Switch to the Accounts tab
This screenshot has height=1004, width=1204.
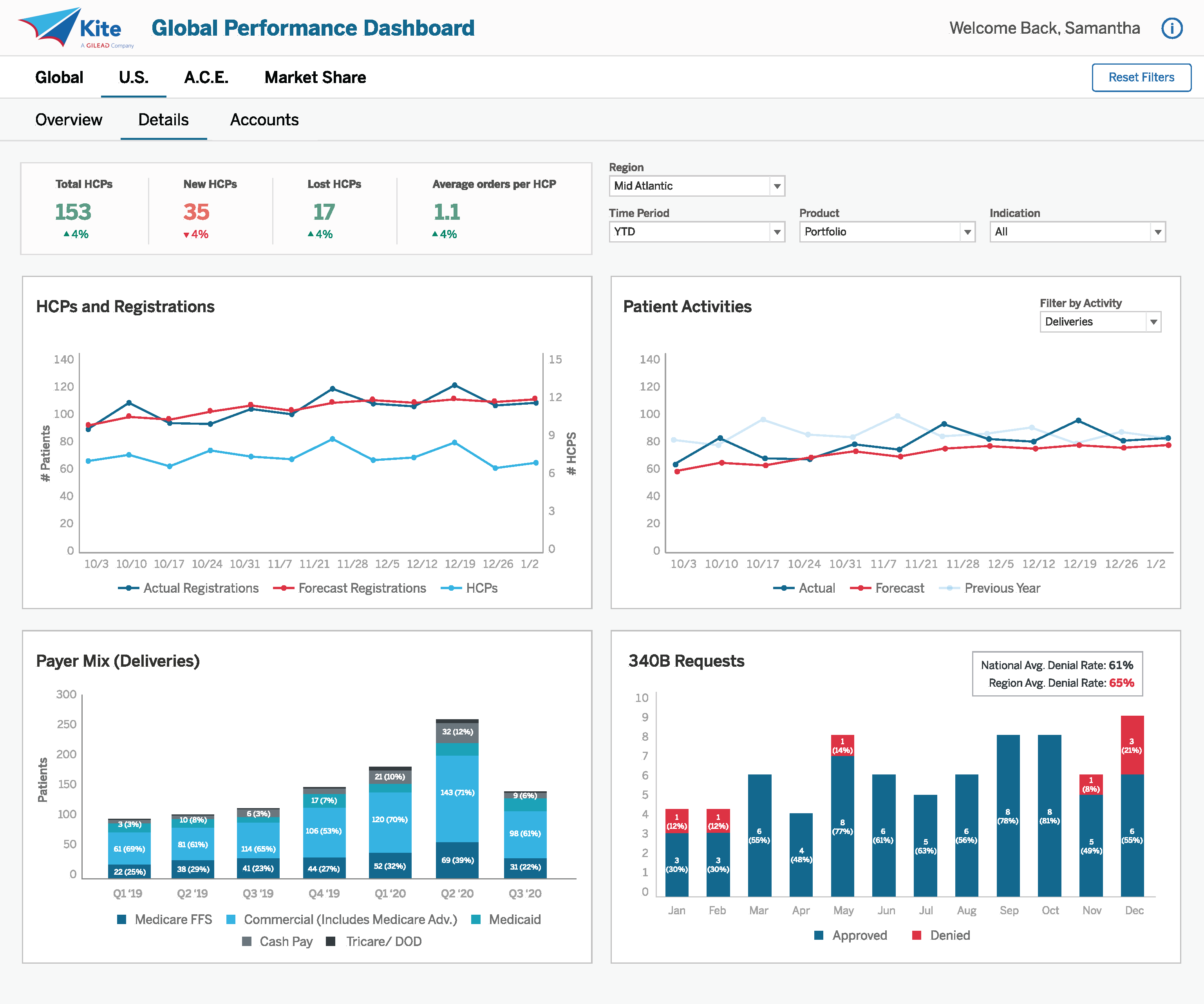[264, 120]
